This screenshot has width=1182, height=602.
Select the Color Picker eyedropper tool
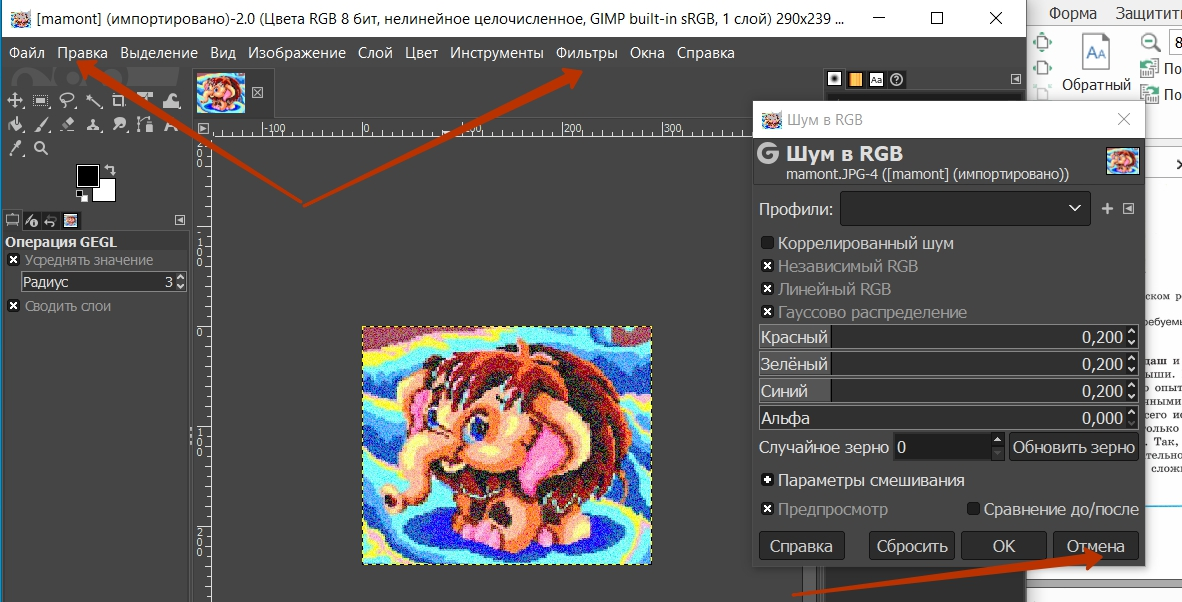coord(15,148)
